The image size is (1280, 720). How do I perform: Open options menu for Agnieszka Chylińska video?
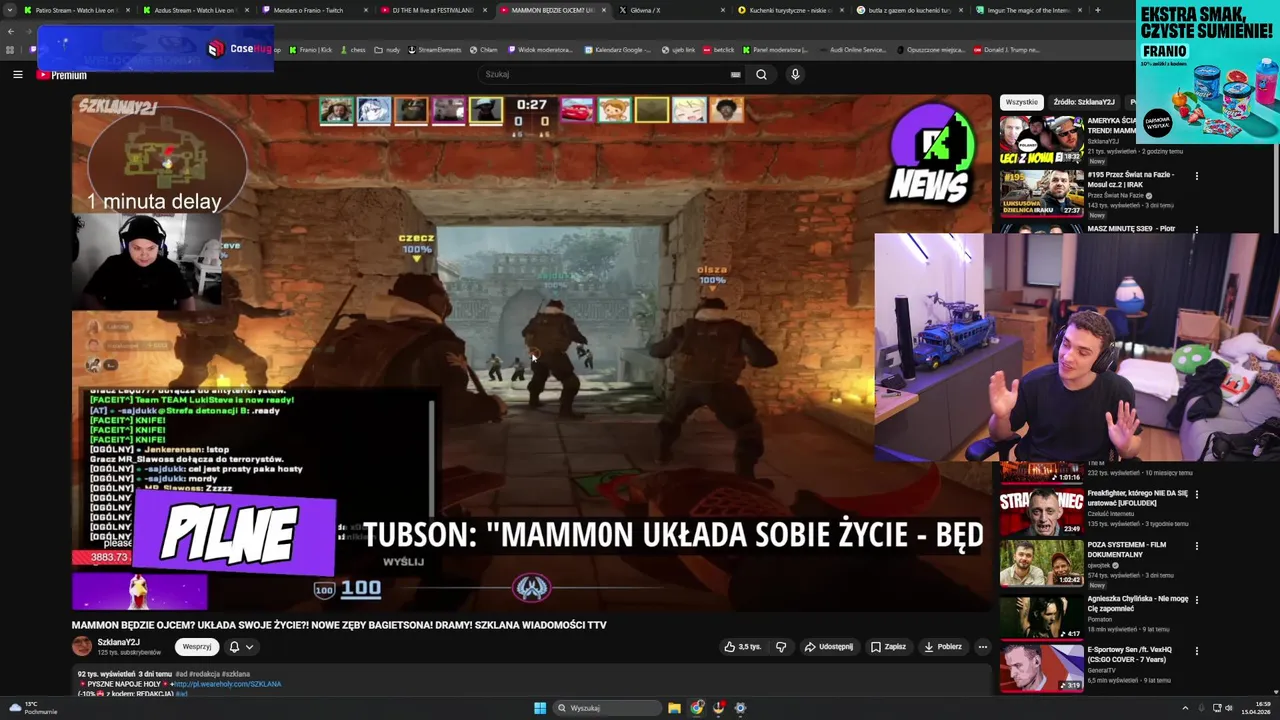pyautogui.click(x=1196, y=599)
